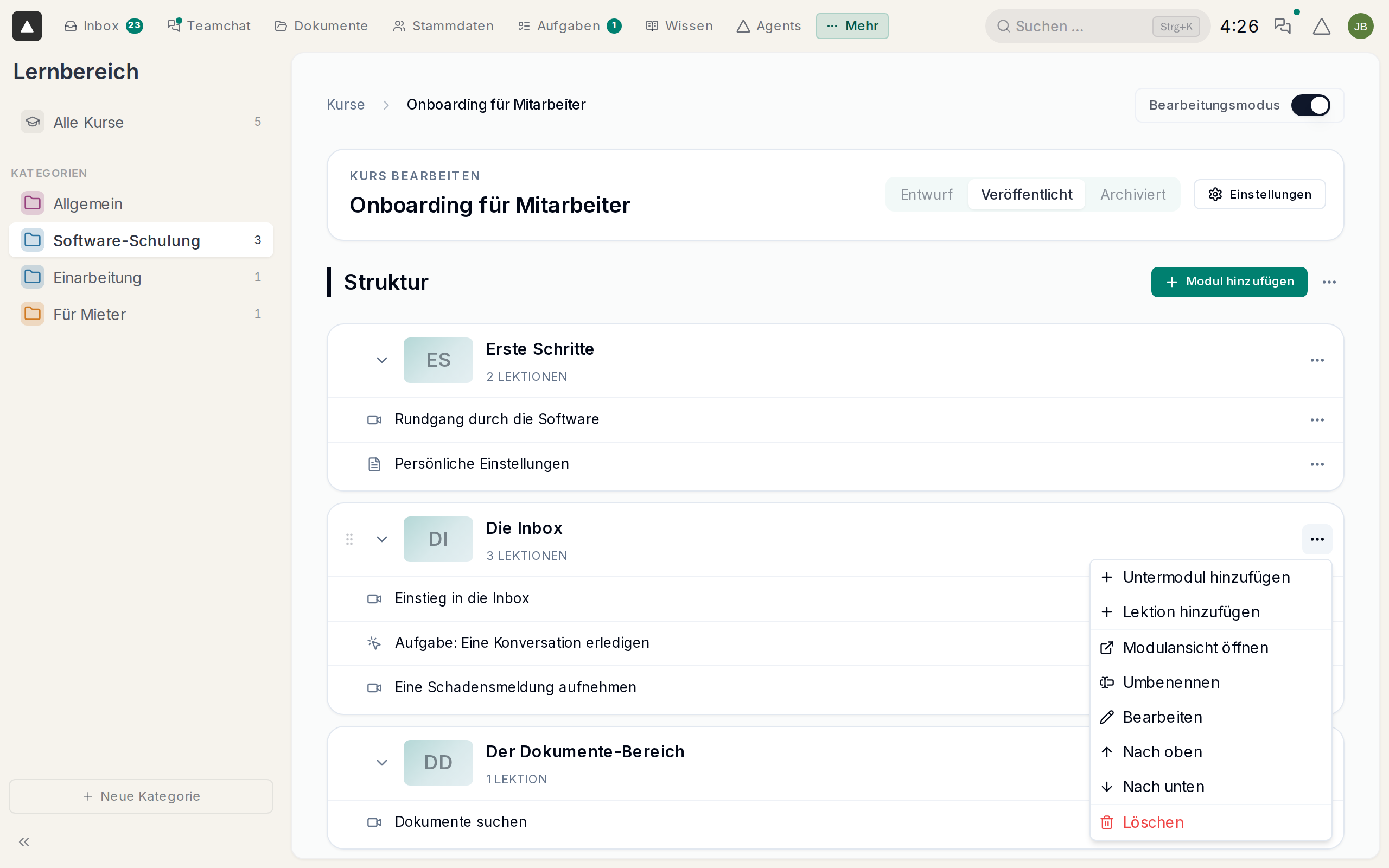Open options for Persönliche Einstellungen lesson
The height and width of the screenshot is (868, 1389).
point(1317,464)
